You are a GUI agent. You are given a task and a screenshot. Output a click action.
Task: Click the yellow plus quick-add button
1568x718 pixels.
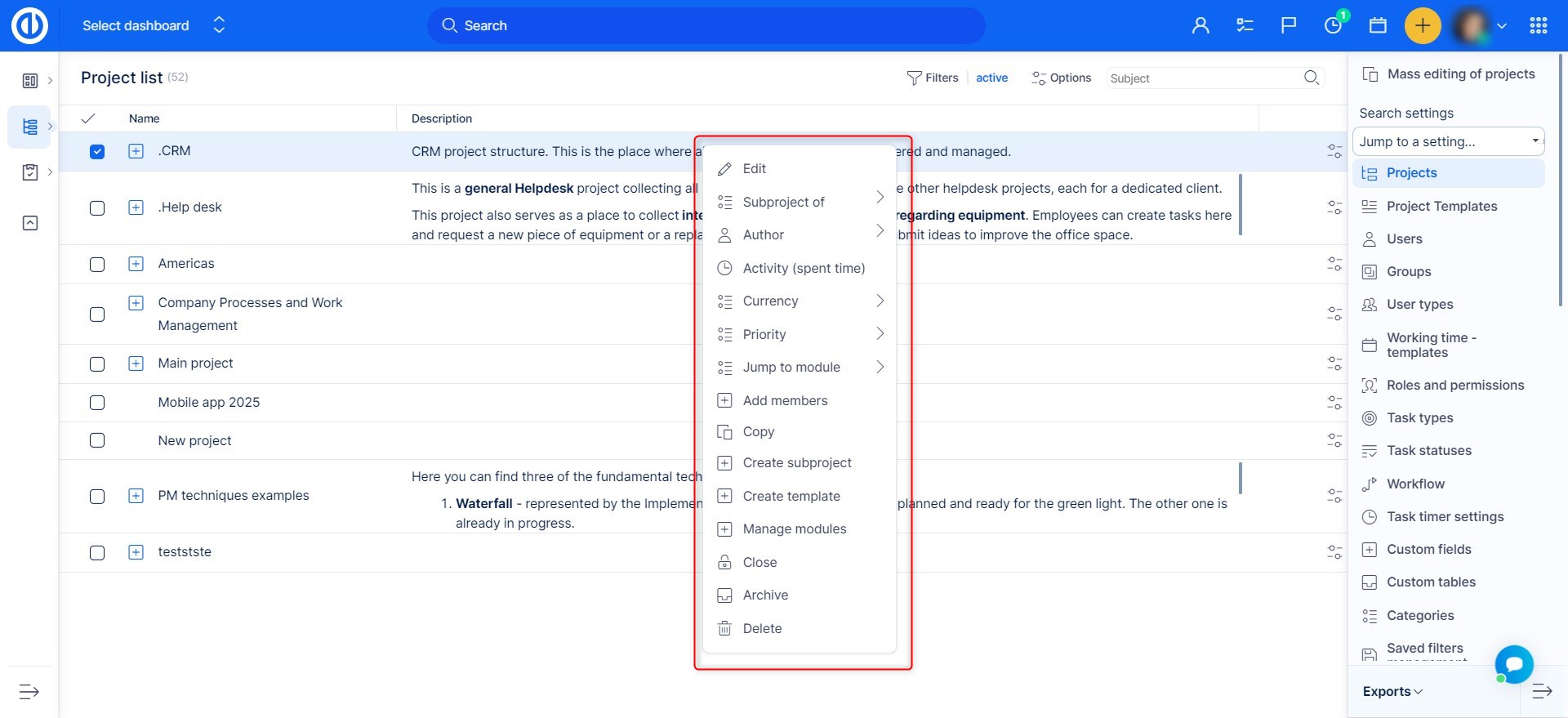pyautogui.click(x=1422, y=26)
